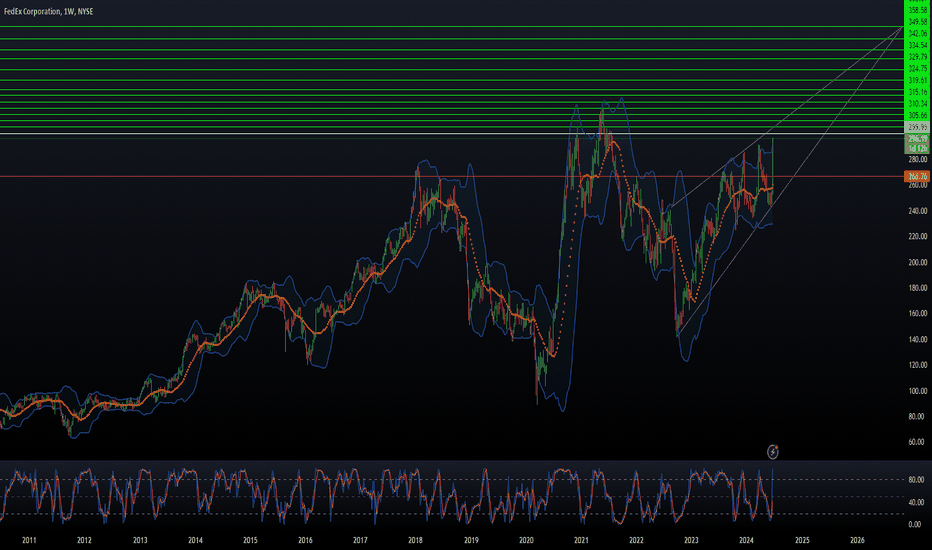Click the 60.00 price axis tick
This screenshot has height=550, width=932.
(x=917, y=442)
